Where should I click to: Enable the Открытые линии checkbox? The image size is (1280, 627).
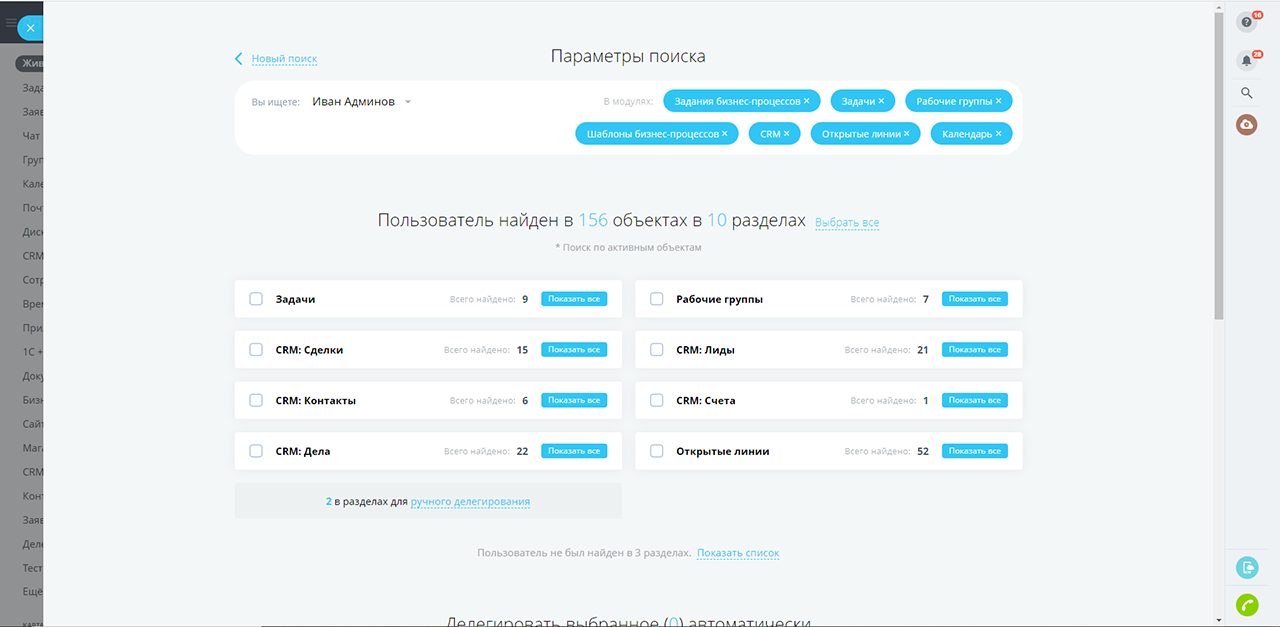click(x=657, y=451)
